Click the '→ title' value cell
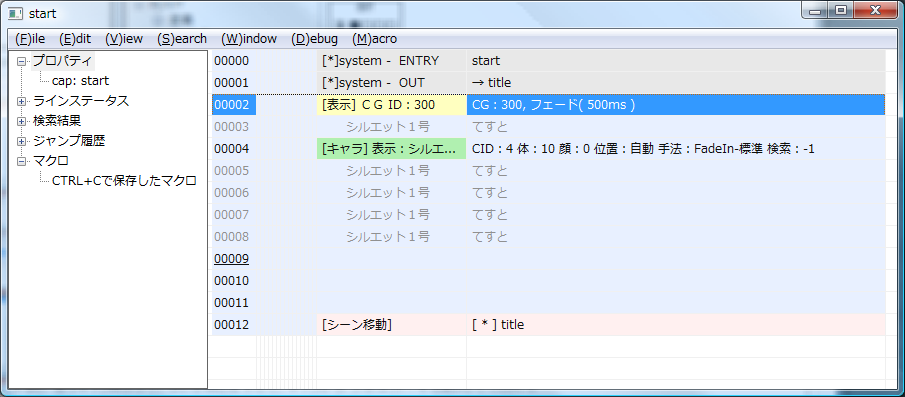This screenshot has width=905, height=397. (x=675, y=83)
